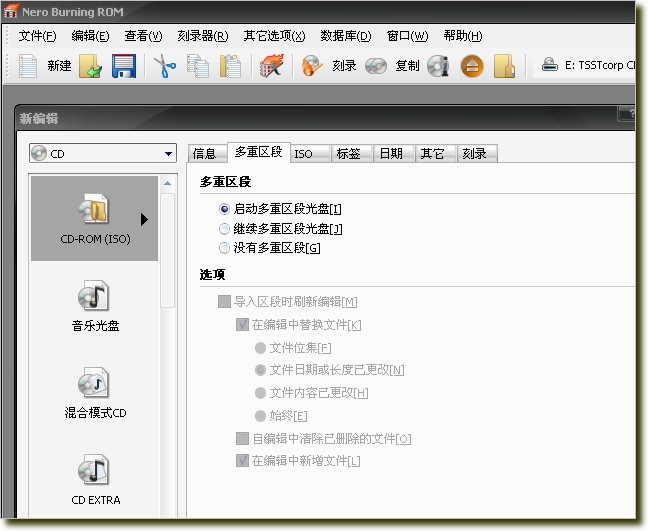Switch to the 刻录 tab
The image size is (648, 531).
pyautogui.click(x=477, y=154)
